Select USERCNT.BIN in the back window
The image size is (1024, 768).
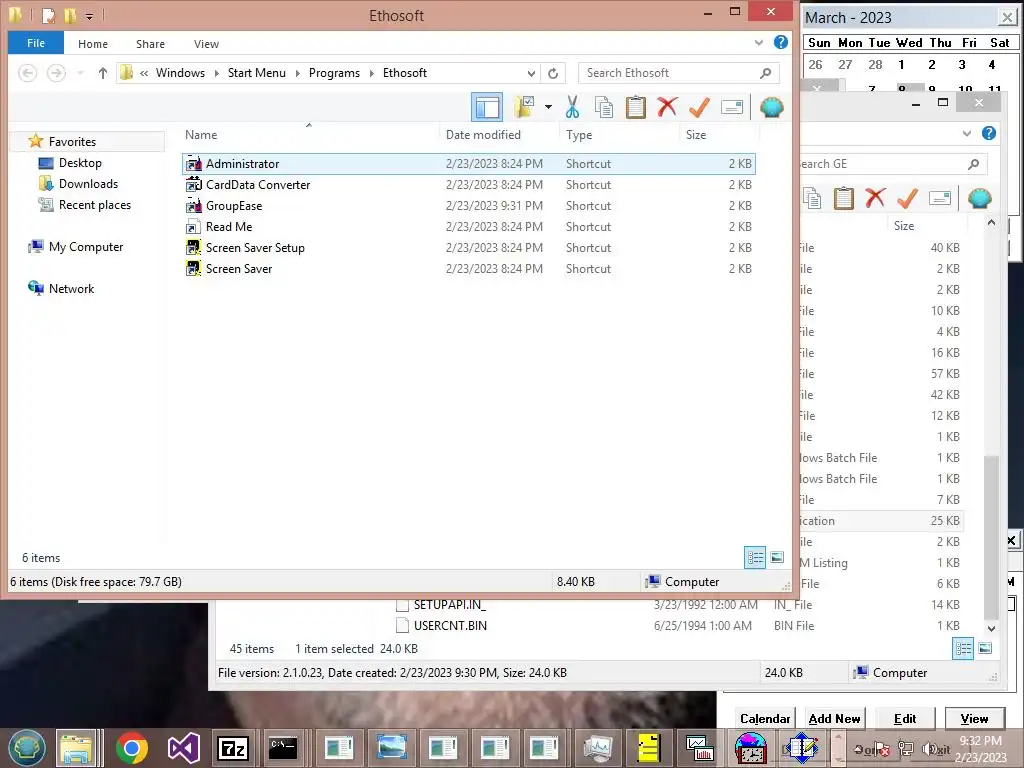click(x=450, y=626)
